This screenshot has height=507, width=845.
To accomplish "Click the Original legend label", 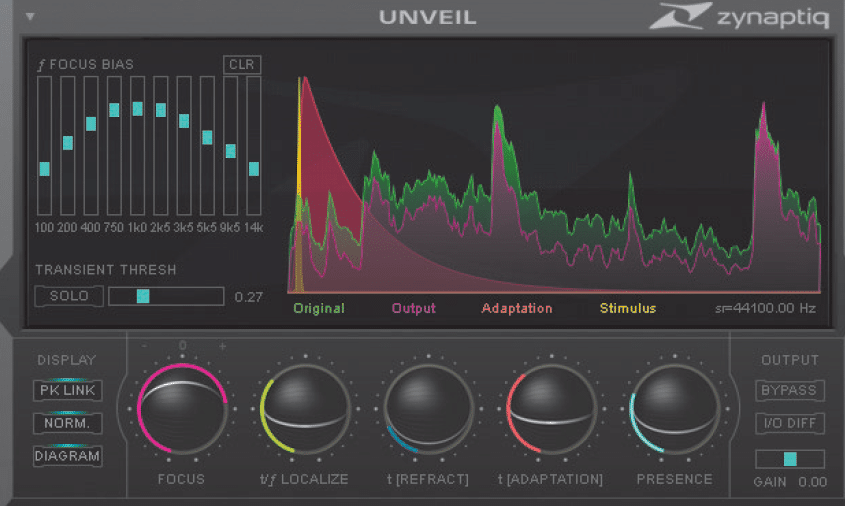I will tap(319, 308).
